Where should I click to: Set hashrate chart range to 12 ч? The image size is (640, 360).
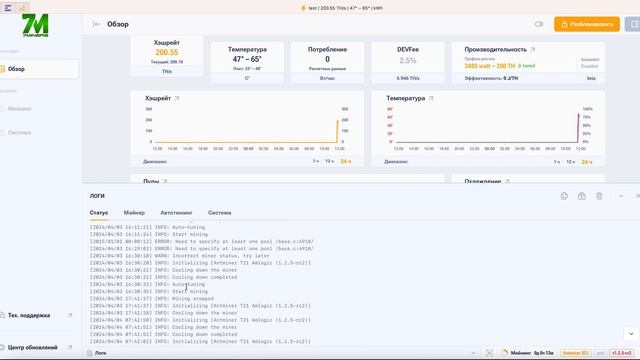[x=329, y=162]
